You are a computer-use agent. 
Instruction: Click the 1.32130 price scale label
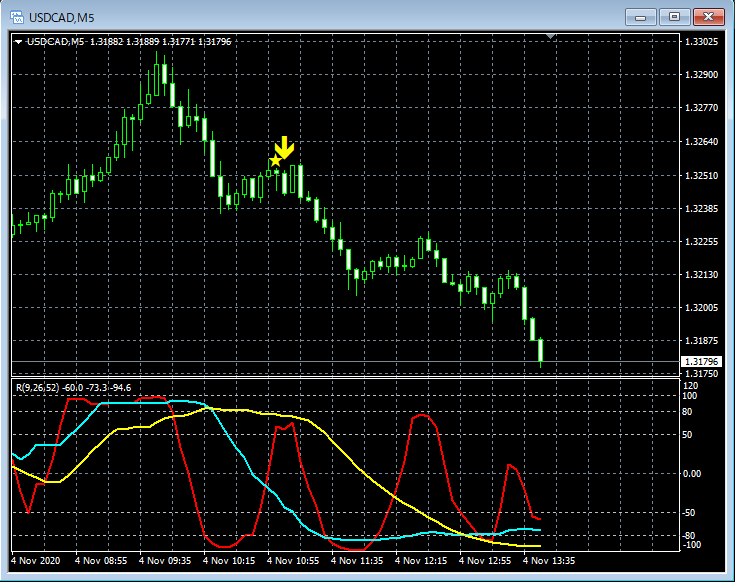(x=701, y=275)
